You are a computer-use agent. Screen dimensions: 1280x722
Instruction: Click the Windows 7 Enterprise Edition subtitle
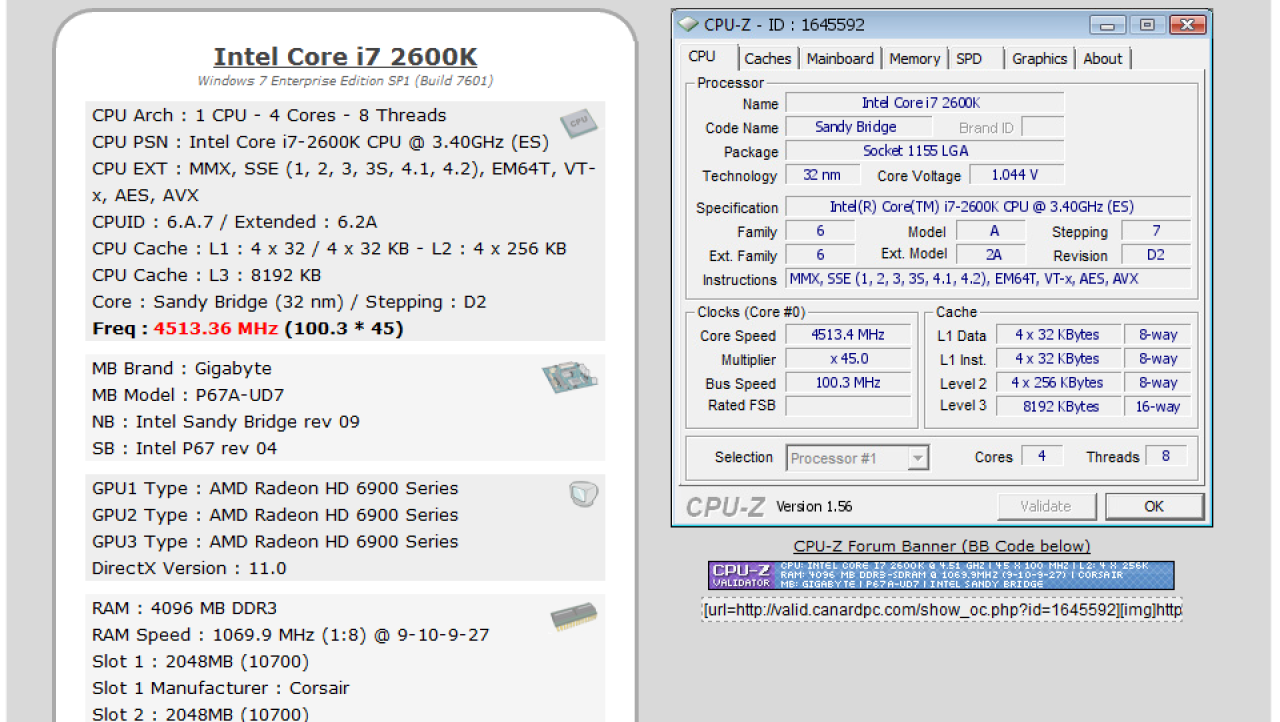[345, 81]
